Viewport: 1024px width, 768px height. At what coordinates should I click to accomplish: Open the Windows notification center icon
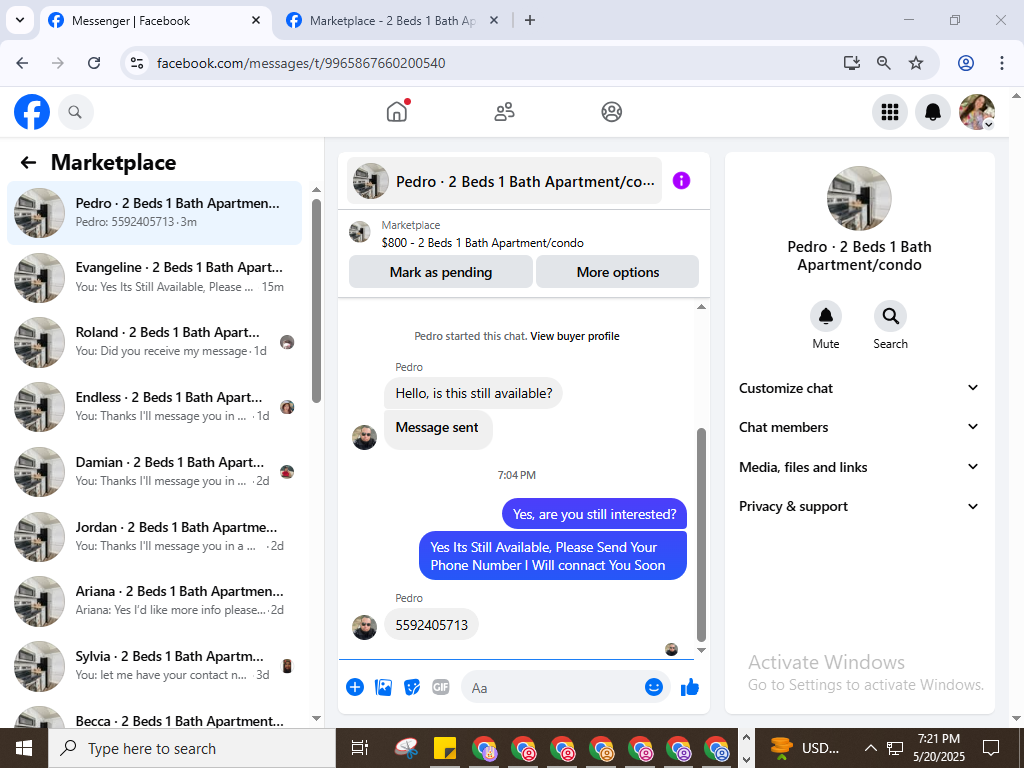991,747
